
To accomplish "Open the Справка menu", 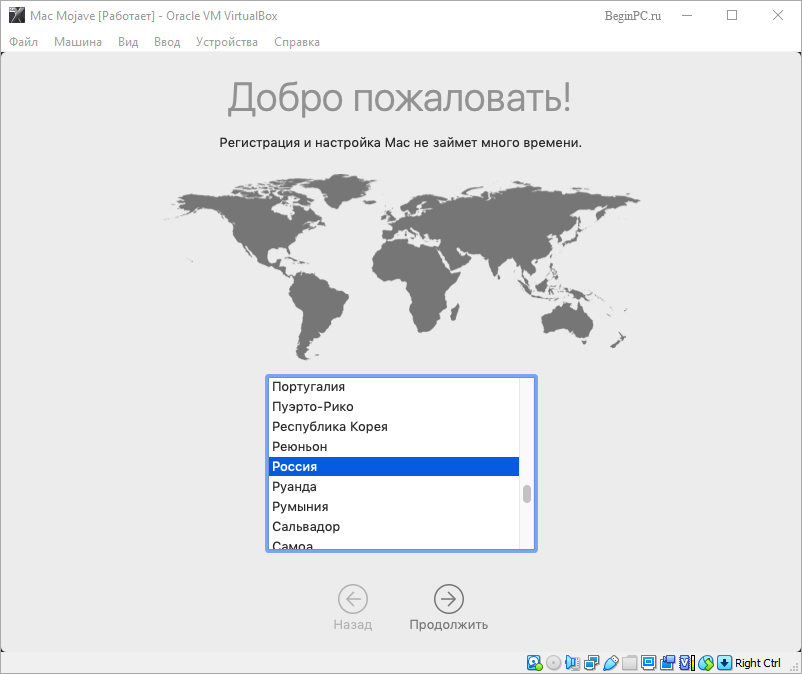I will click(297, 42).
